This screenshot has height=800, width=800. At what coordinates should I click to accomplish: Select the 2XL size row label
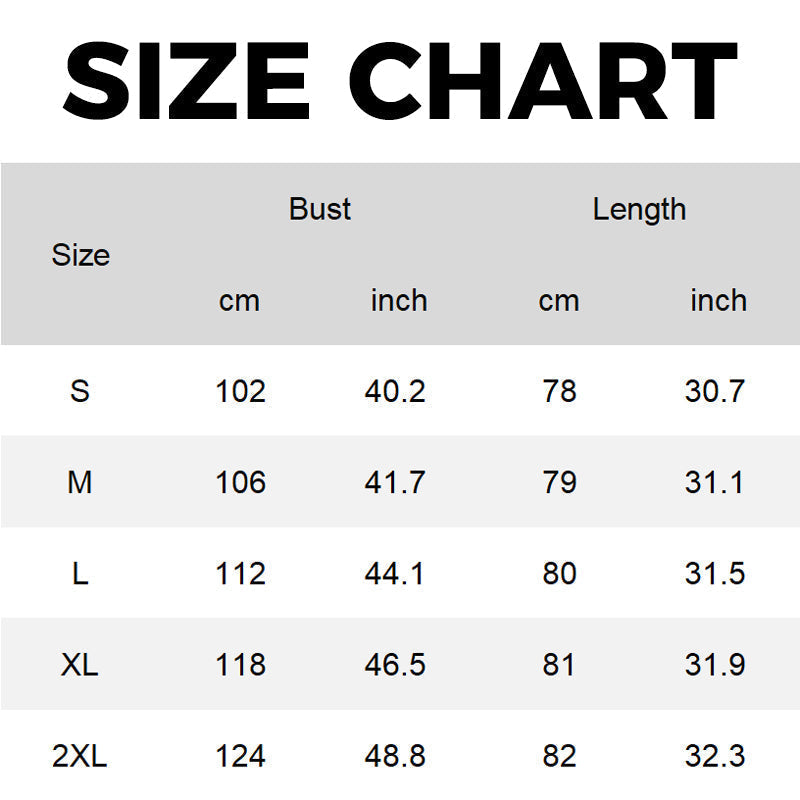tap(80, 756)
